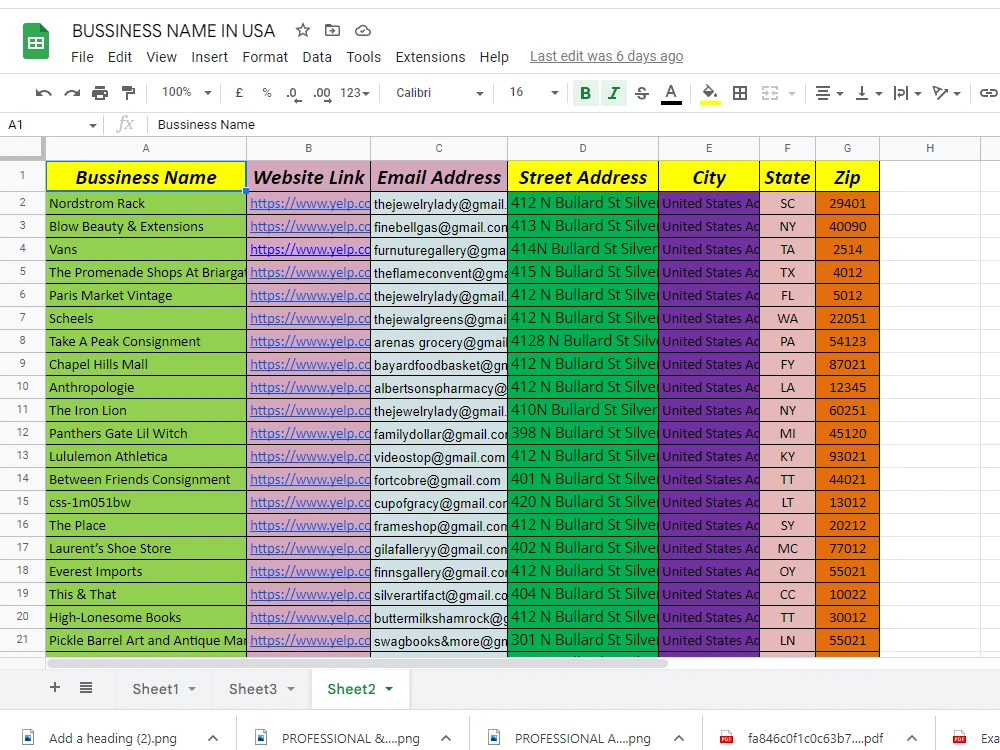Open the font size 16 dropdown
The height and width of the screenshot is (750, 1000).
point(534,93)
